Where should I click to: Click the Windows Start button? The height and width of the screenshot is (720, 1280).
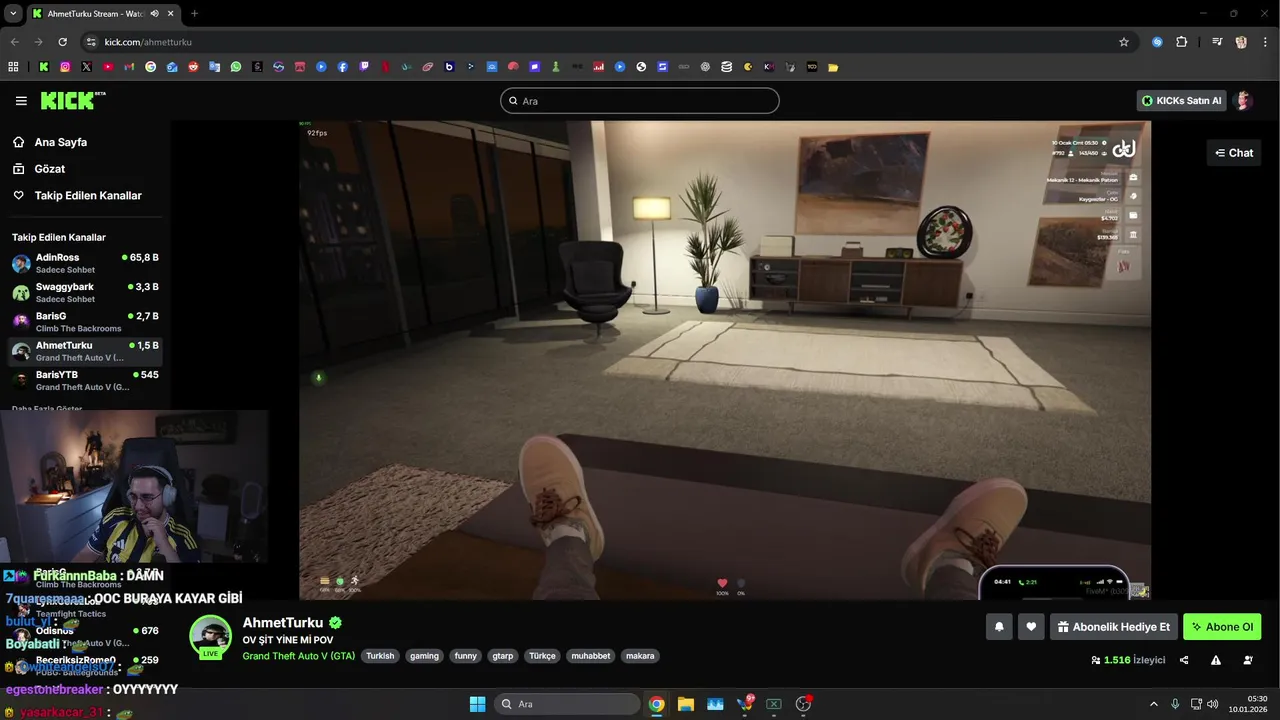pos(477,704)
